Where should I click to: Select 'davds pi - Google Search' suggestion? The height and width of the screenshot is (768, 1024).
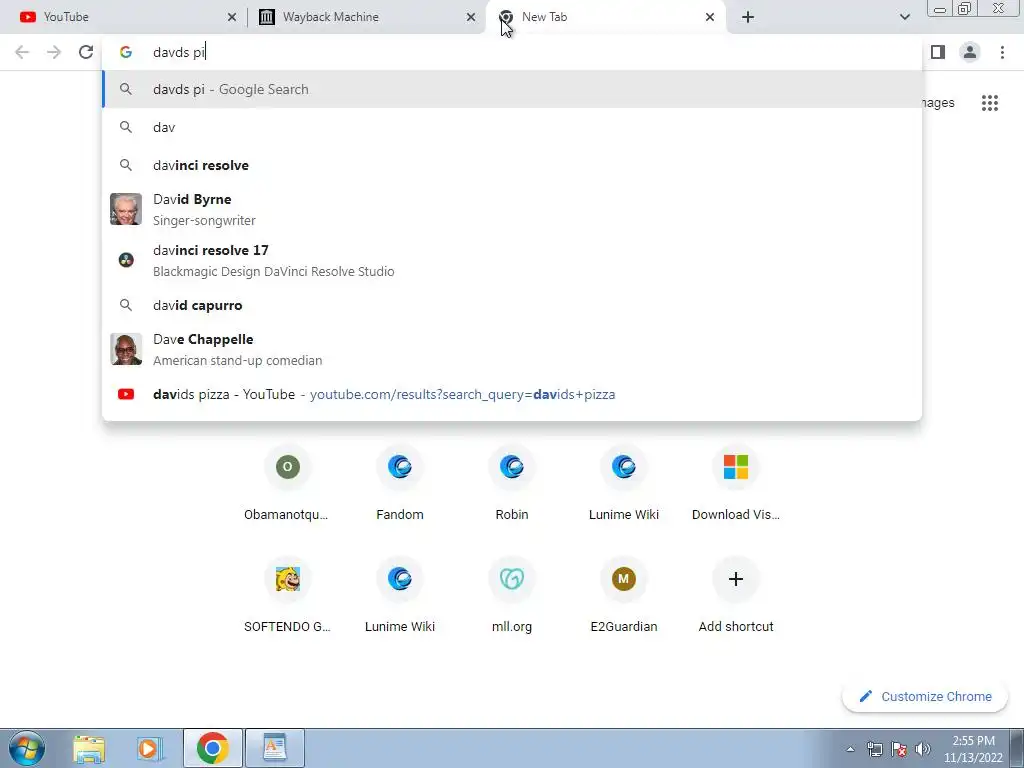pyautogui.click(x=512, y=89)
